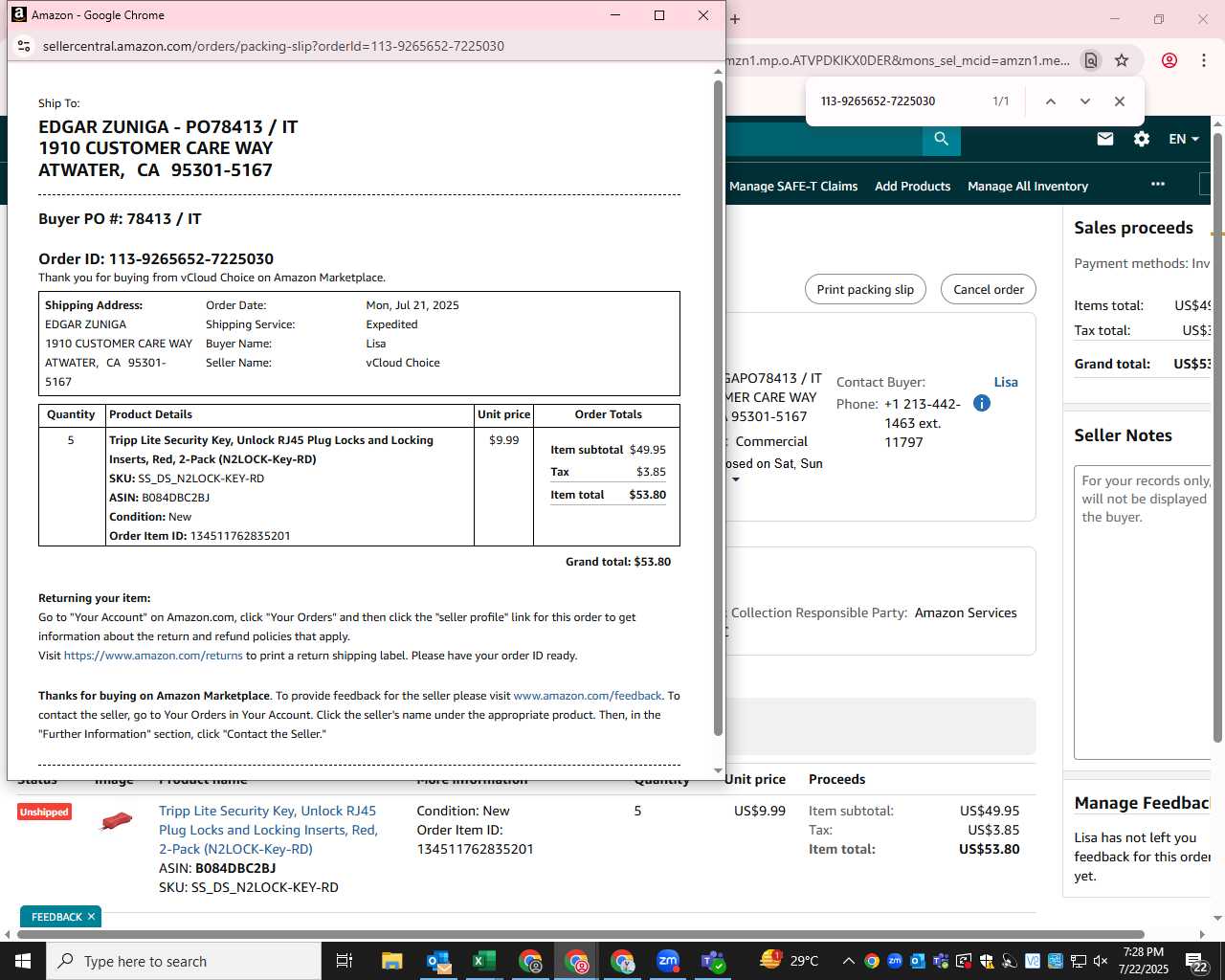This screenshot has width=1225, height=980.
Task: Open Windows Start menu
Action: point(23,961)
